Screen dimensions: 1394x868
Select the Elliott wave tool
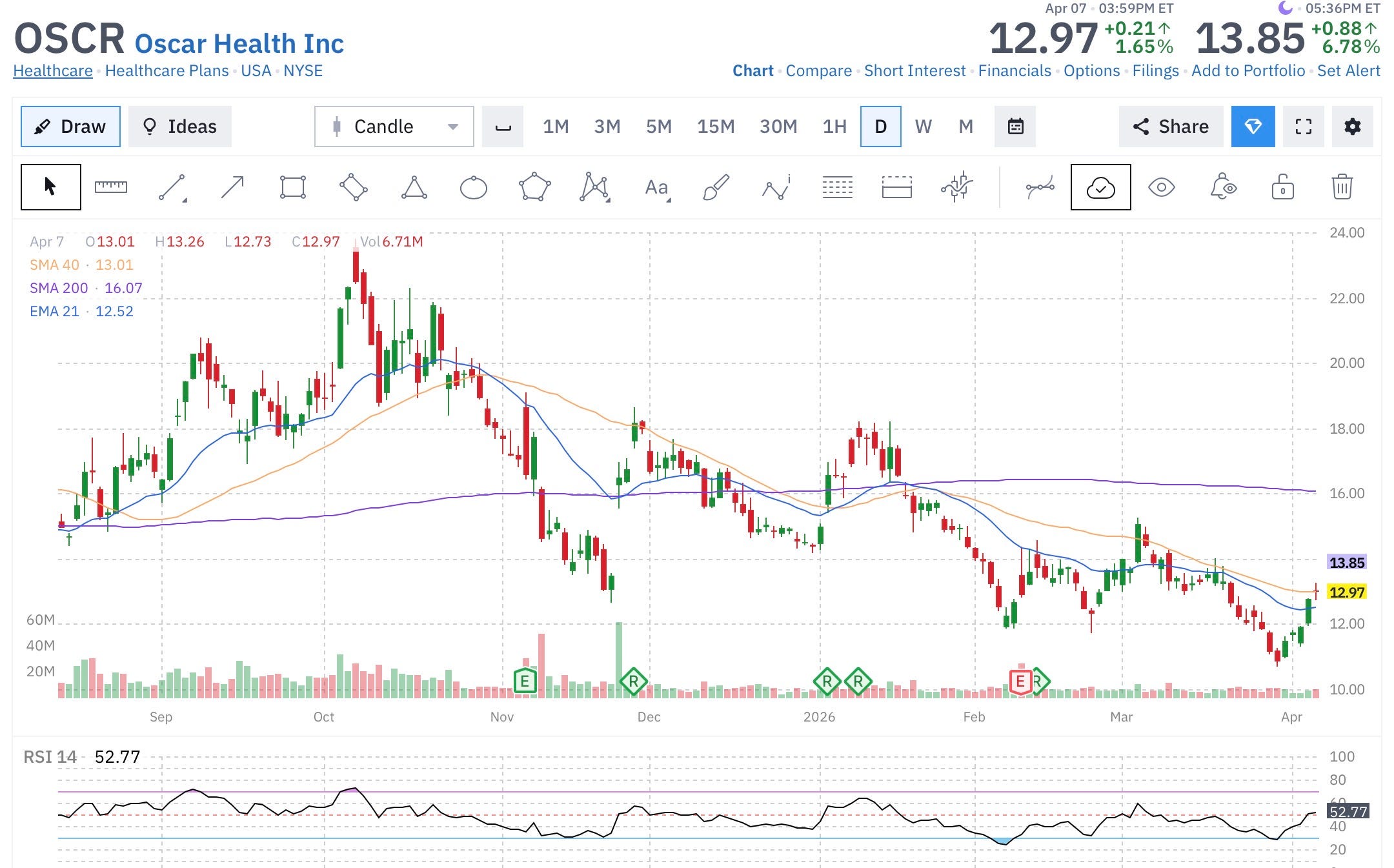[x=776, y=187]
